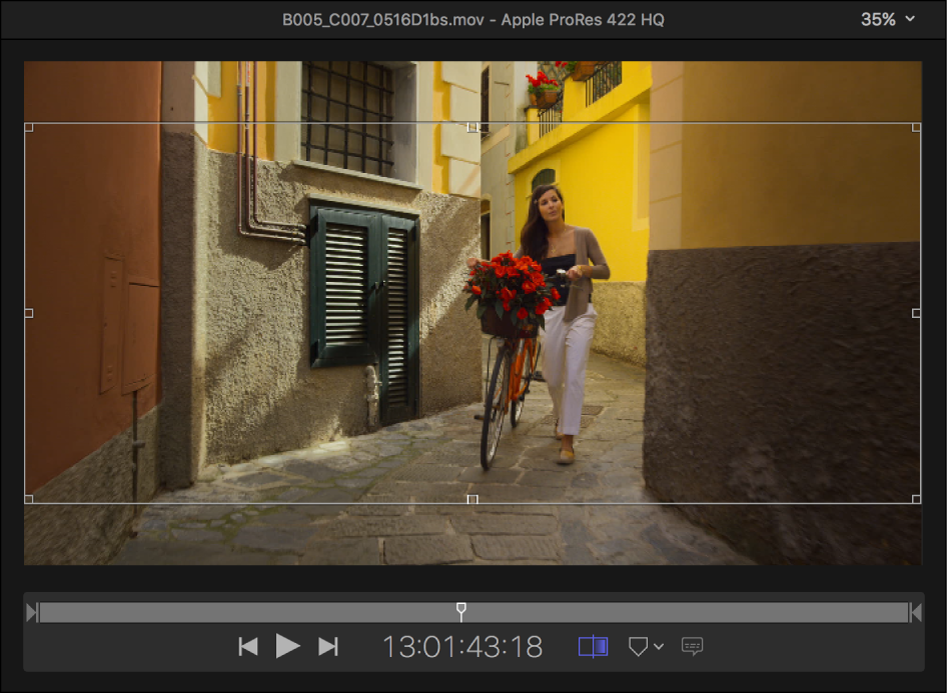
Task: Jump to the next marker
Action: [328, 647]
